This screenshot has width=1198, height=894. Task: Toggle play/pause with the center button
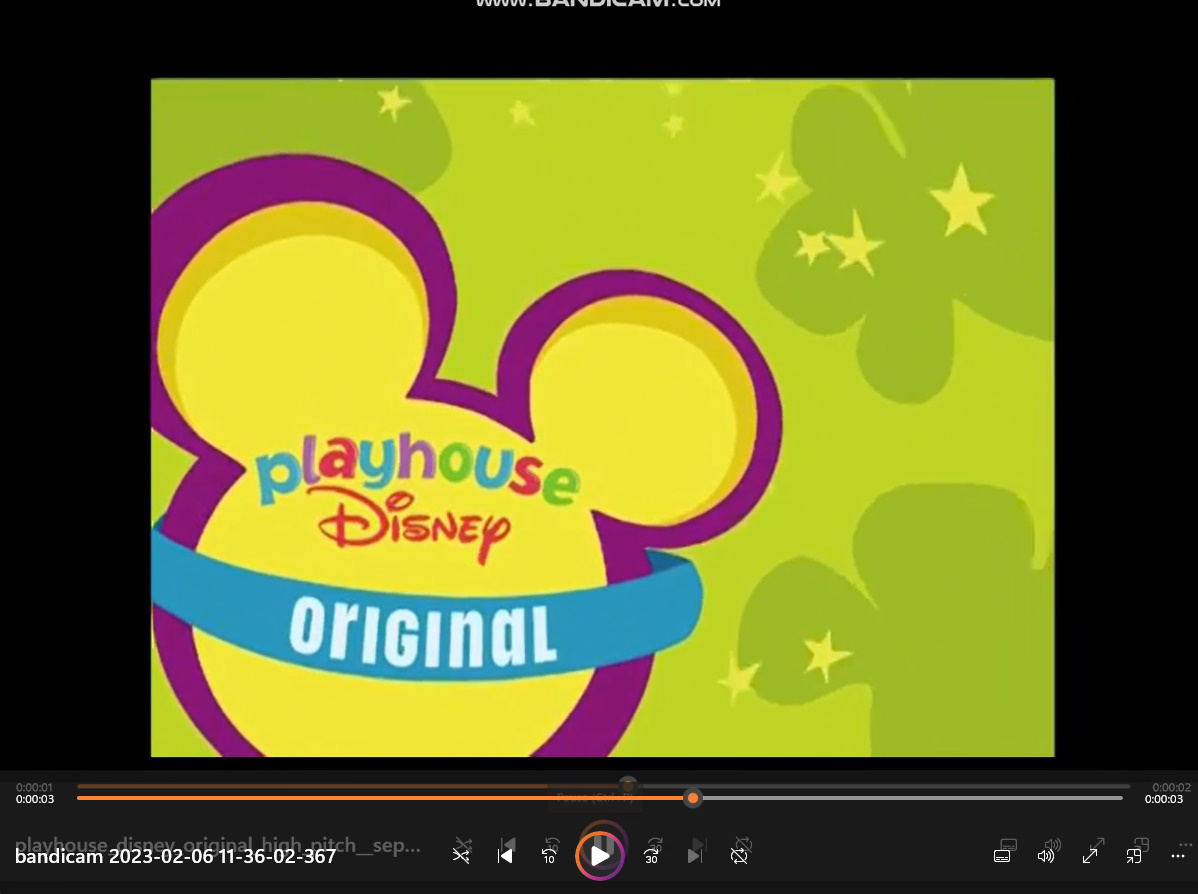pyautogui.click(x=599, y=855)
